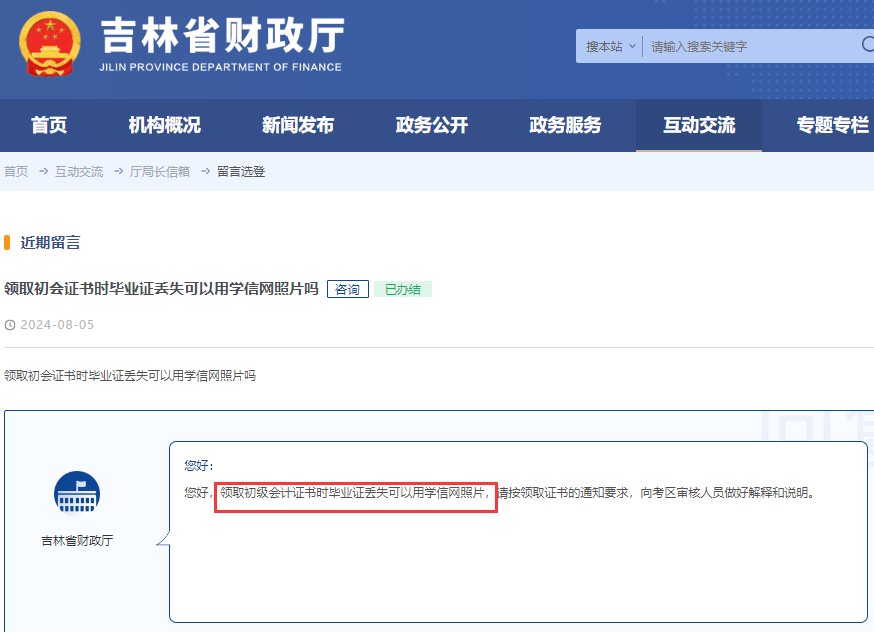The height and width of the screenshot is (632, 874).
Task: Click the 您好： greeting in the reply
Action: 199,465
